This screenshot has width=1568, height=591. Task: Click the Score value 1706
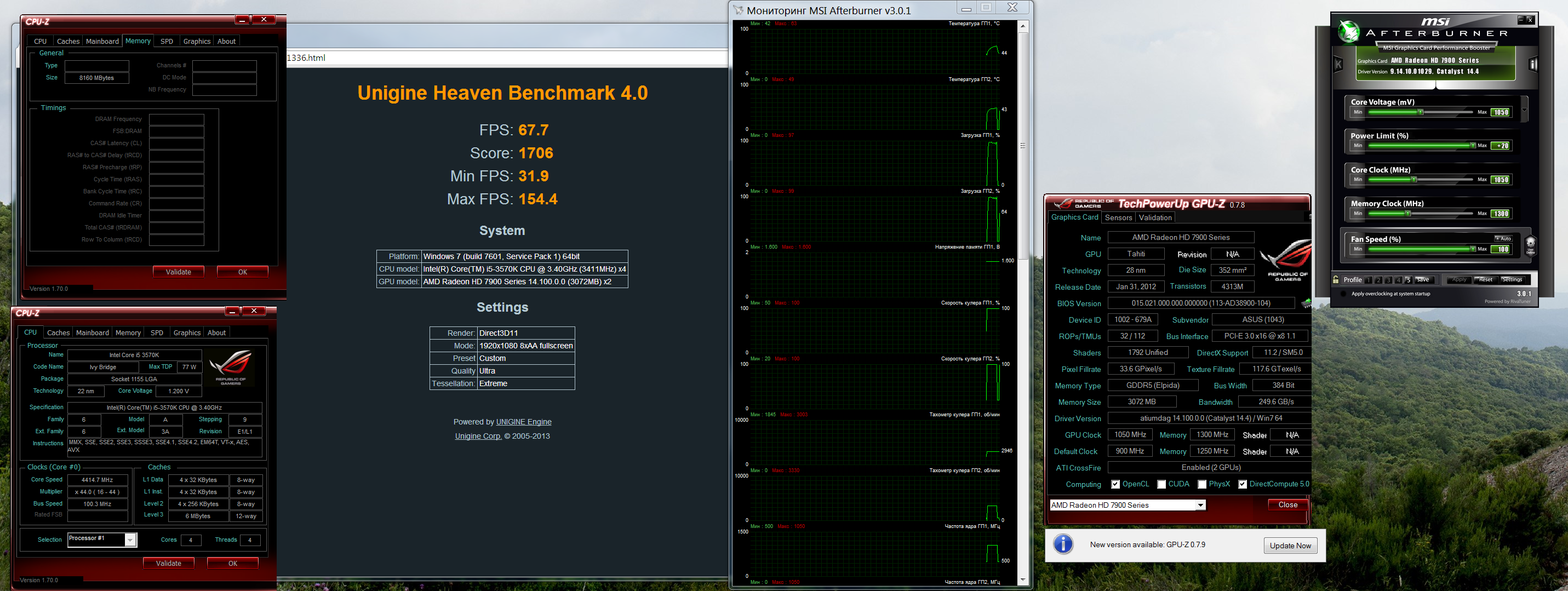(x=536, y=153)
